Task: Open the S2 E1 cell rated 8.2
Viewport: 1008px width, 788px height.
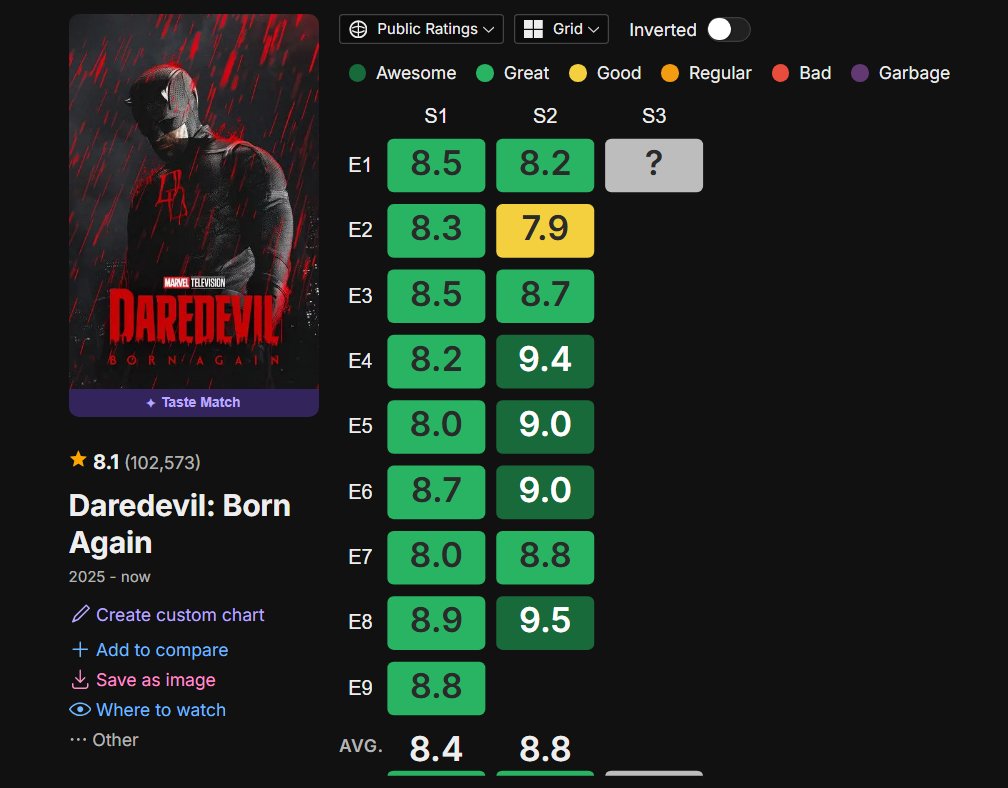Action: tap(545, 165)
